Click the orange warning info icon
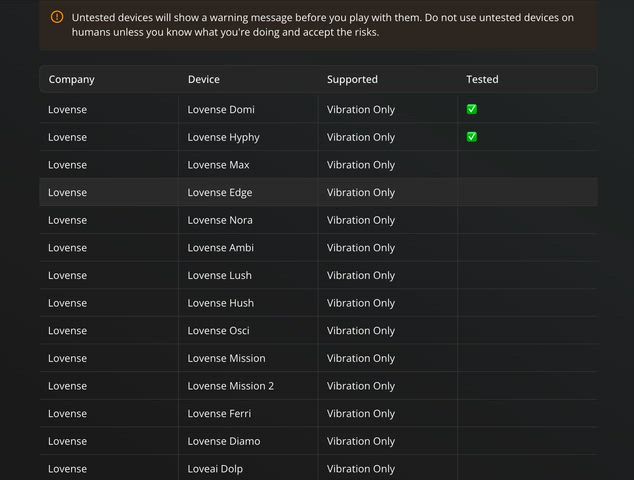Screen dimensions: 634x480 point(56,17)
